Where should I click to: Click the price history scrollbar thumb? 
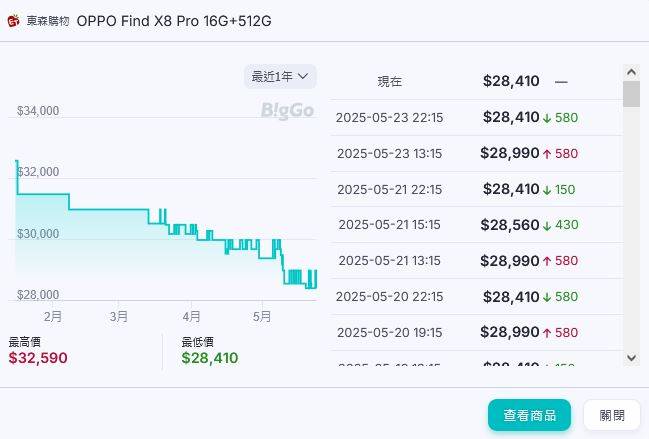(631, 94)
